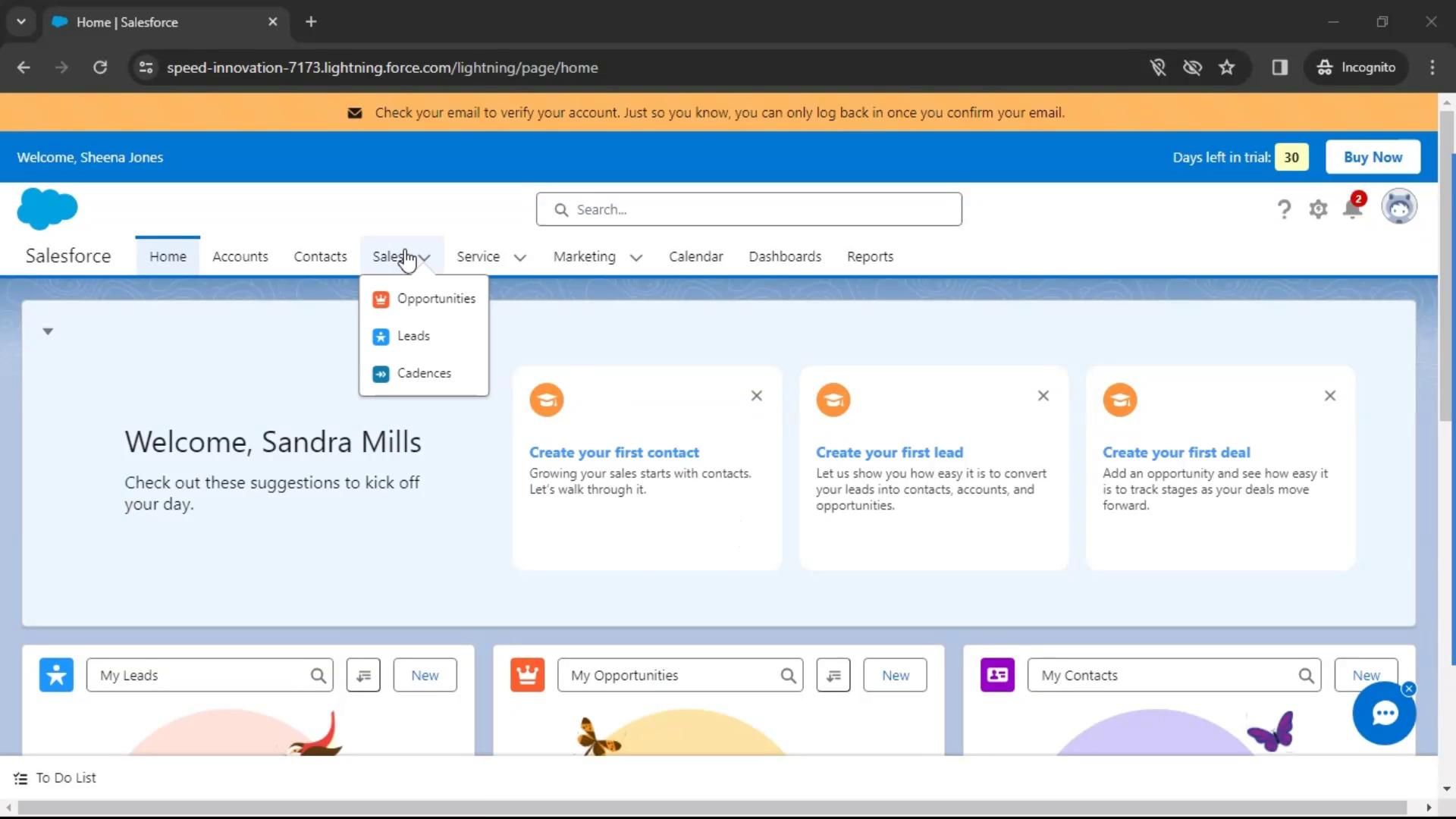Toggle the Sales dropdown chevron
The height and width of the screenshot is (819, 1456).
tap(425, 257)
